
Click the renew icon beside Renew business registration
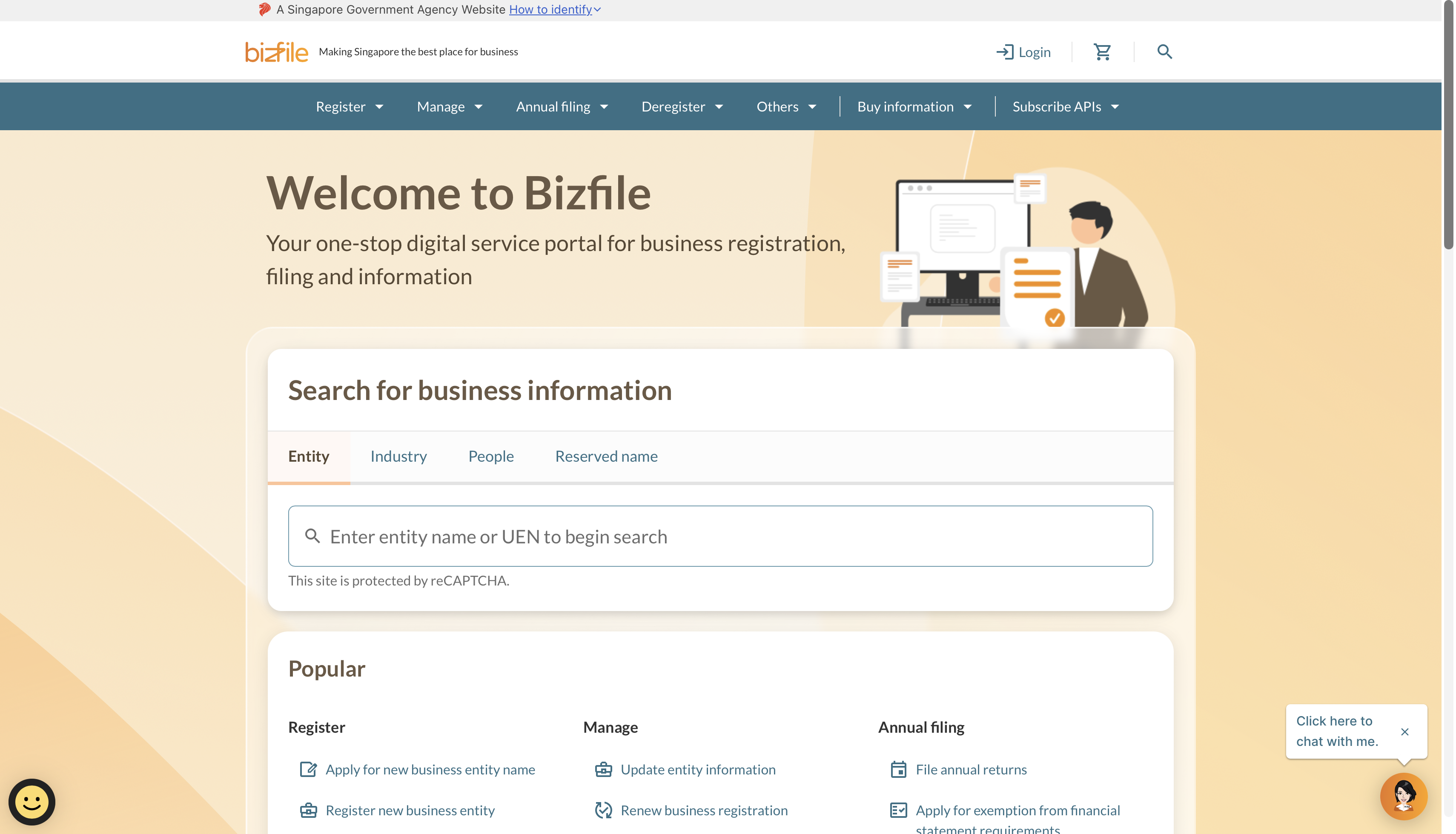[603, 810]
